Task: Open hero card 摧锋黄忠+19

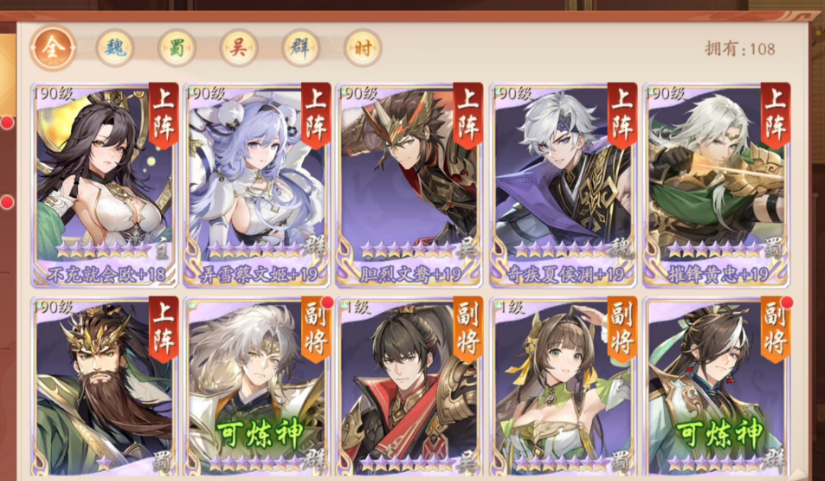Action: point(717,185)
